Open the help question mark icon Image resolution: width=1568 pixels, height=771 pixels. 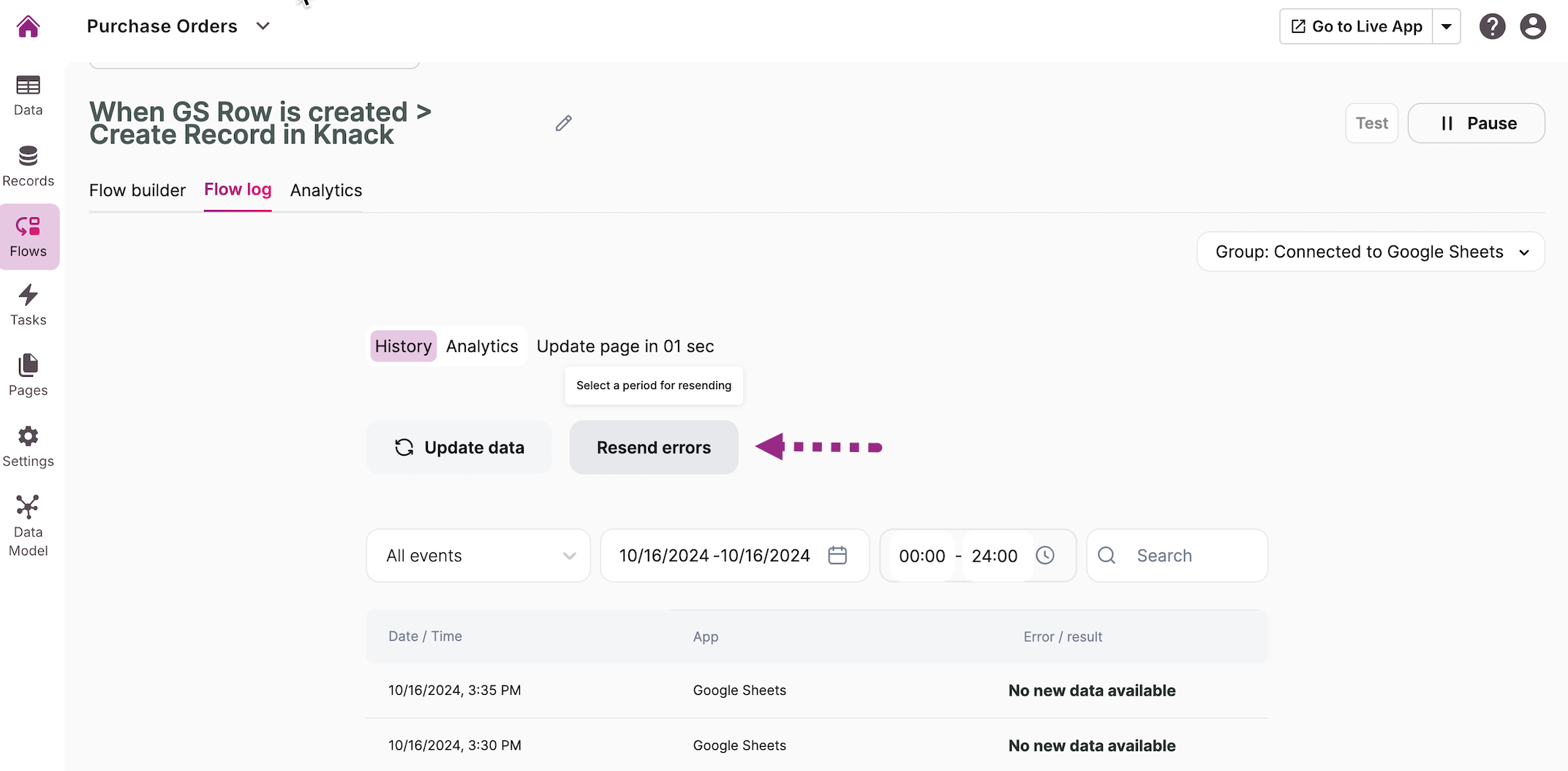click(x=1492, y=26)
